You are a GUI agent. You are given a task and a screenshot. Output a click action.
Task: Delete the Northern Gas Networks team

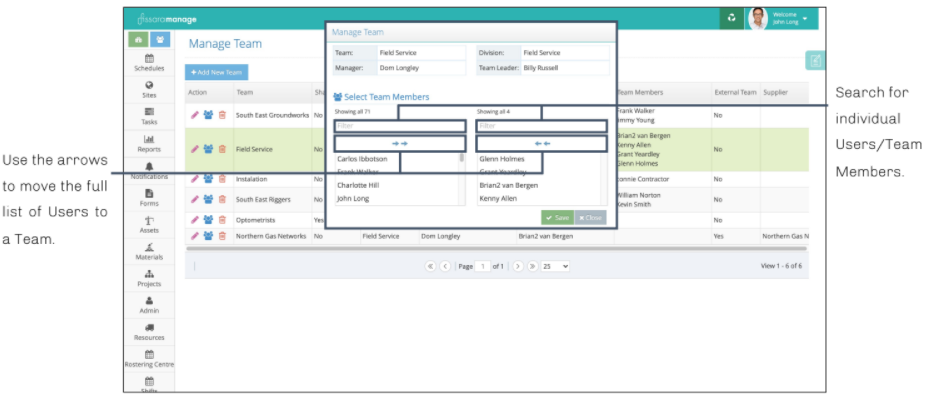(x=222, y=236)
